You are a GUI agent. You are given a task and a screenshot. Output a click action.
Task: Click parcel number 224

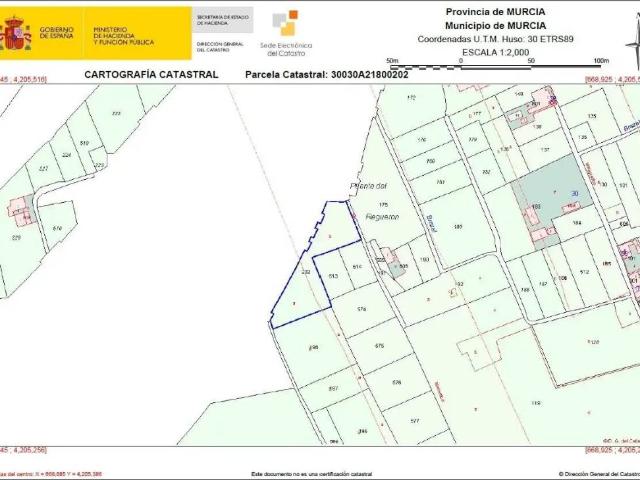pos(66,155)
